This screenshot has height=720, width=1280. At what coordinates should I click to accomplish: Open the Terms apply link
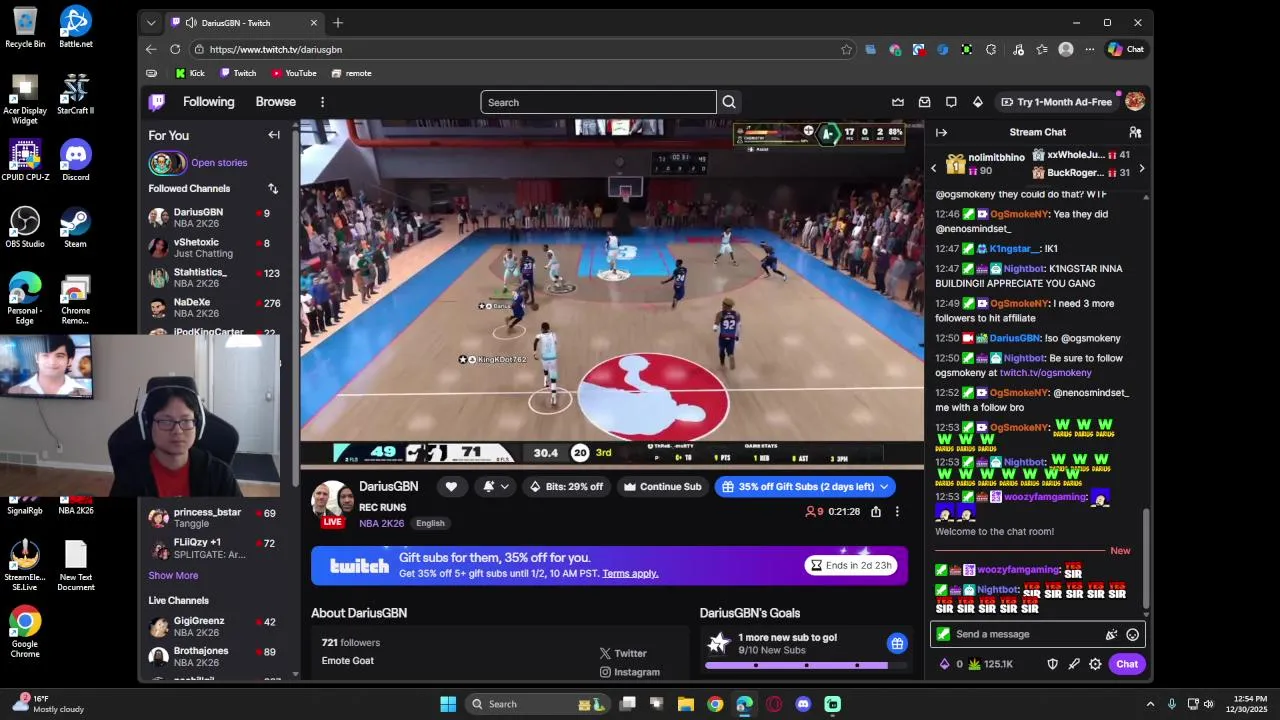(630, 573)
